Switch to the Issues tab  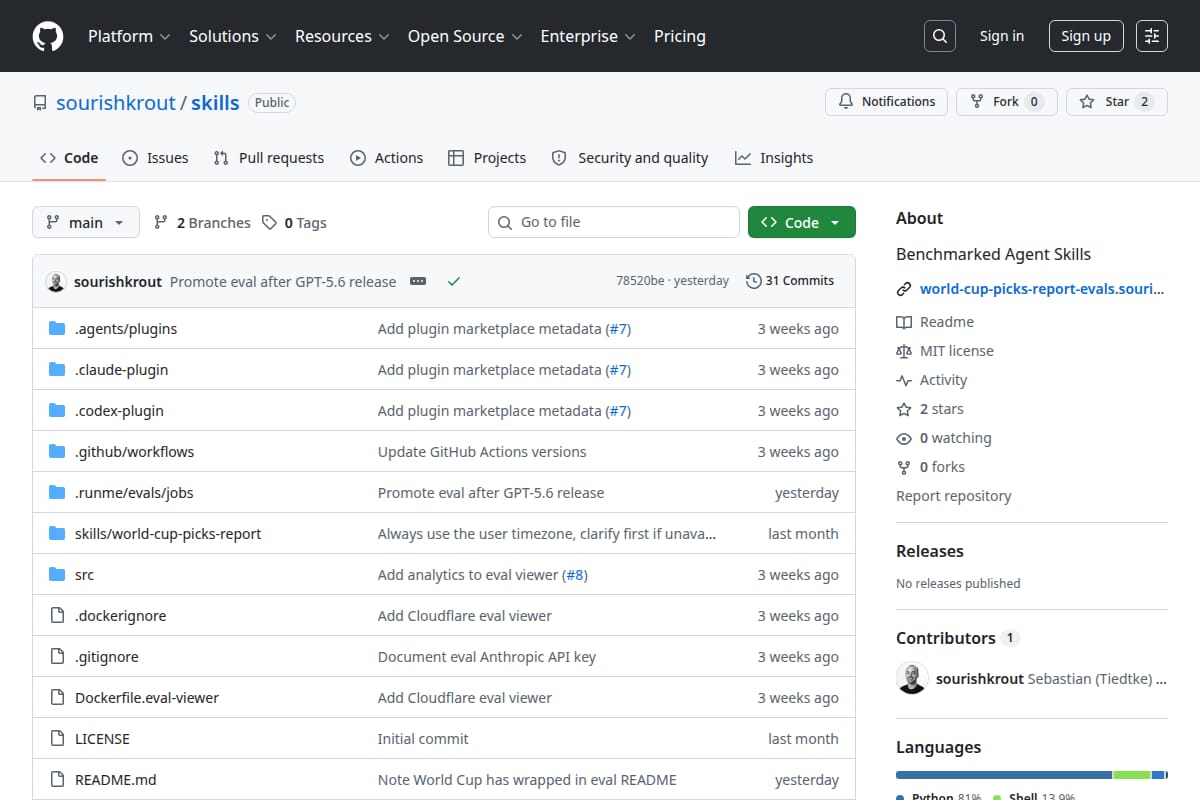click(155, 158)
